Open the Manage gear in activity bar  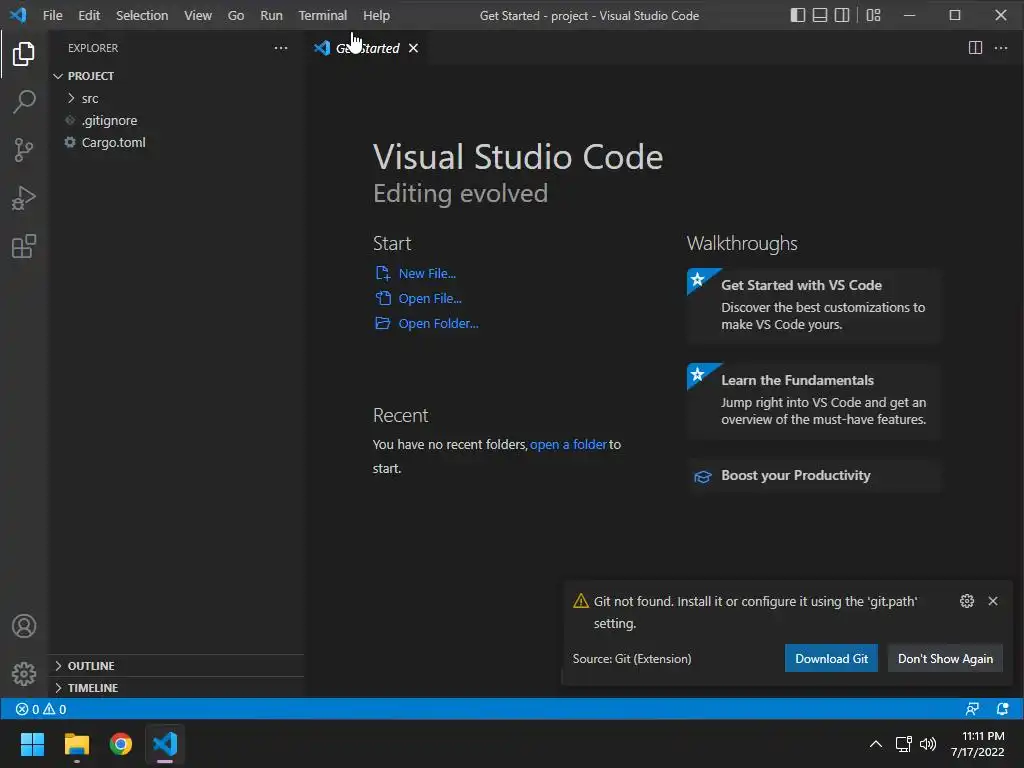(x=24, y=673)
